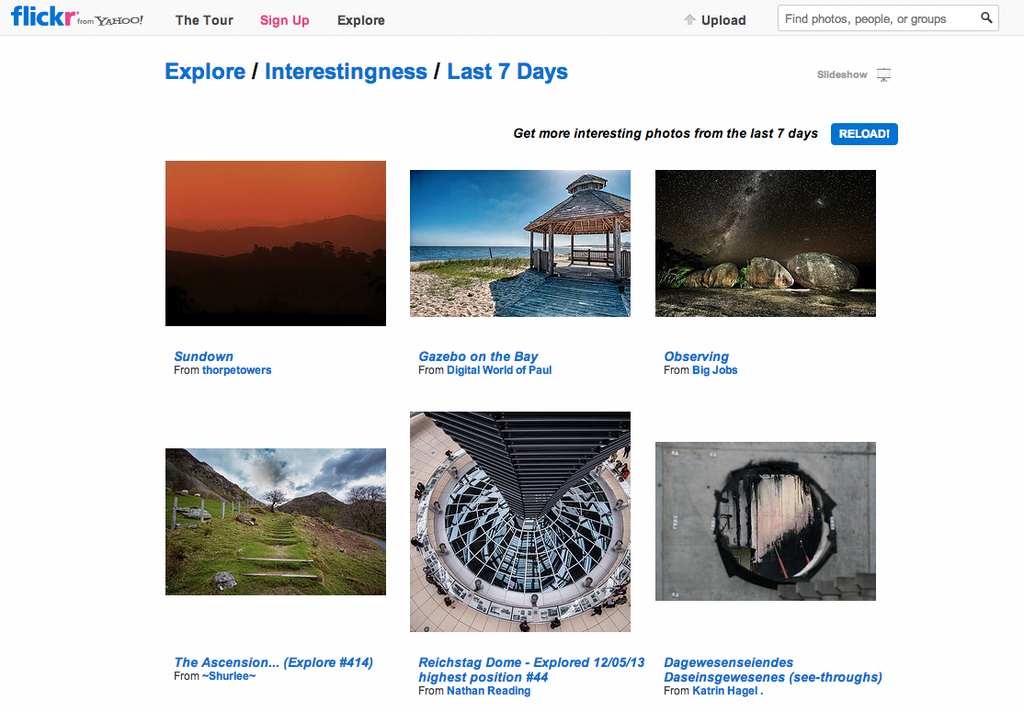Visit Nathan Reading profile link
1024x712 pixels.
488,691
